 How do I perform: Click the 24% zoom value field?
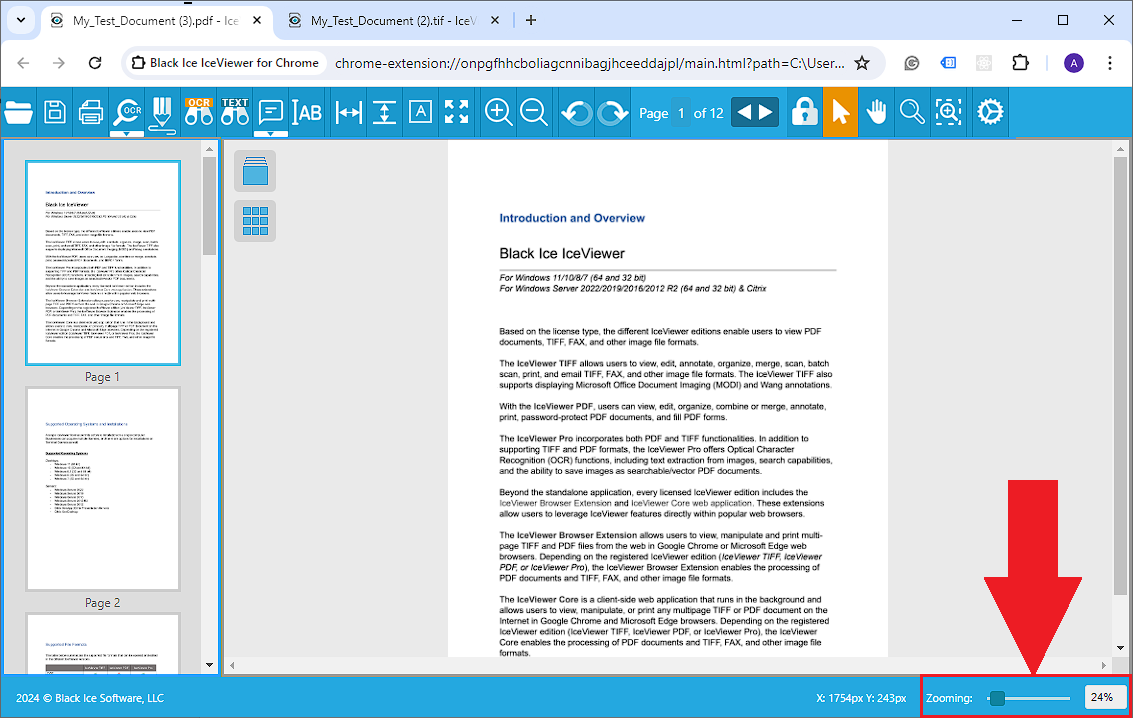click(x=1105, y=697)
